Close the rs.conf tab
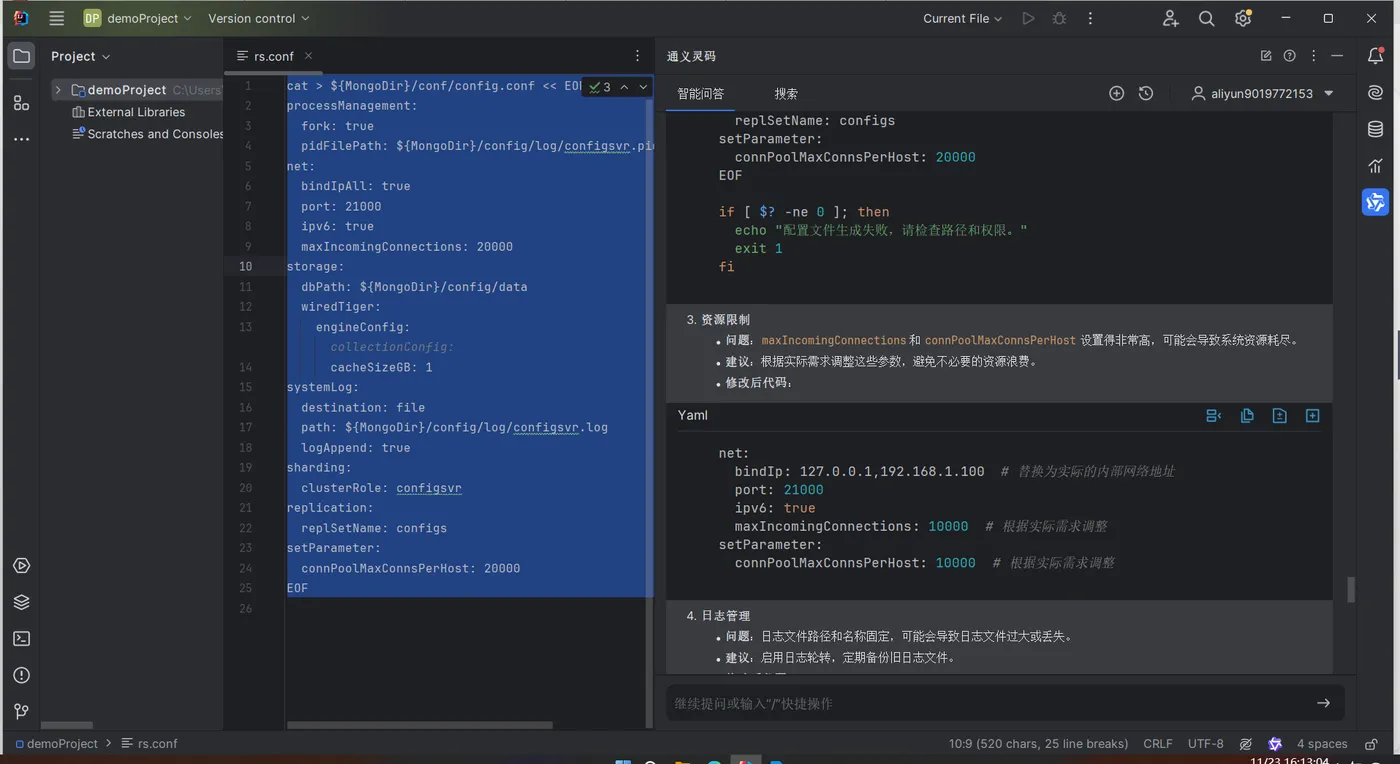The width and height of the screenshot is (1400, 764). (x=308, y=56)
